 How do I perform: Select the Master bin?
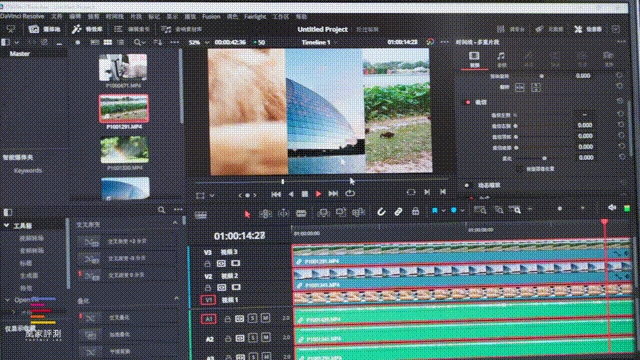point(20,53)
